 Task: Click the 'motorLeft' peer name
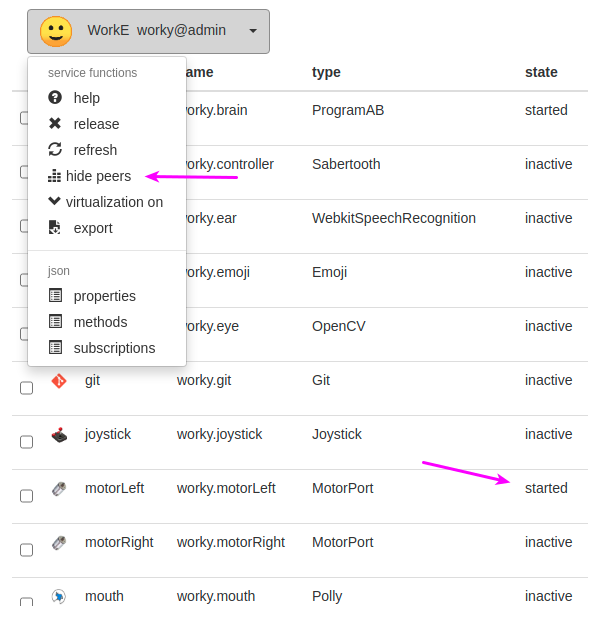point(115,488)
